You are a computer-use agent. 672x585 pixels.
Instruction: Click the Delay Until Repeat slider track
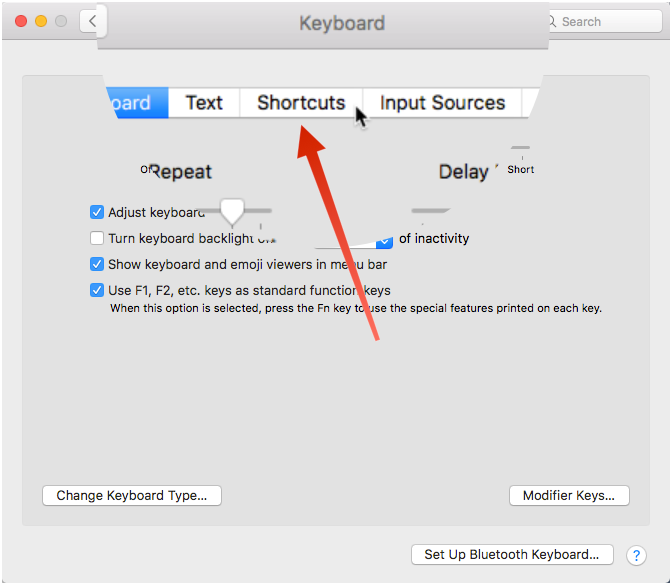click(431, 210)
